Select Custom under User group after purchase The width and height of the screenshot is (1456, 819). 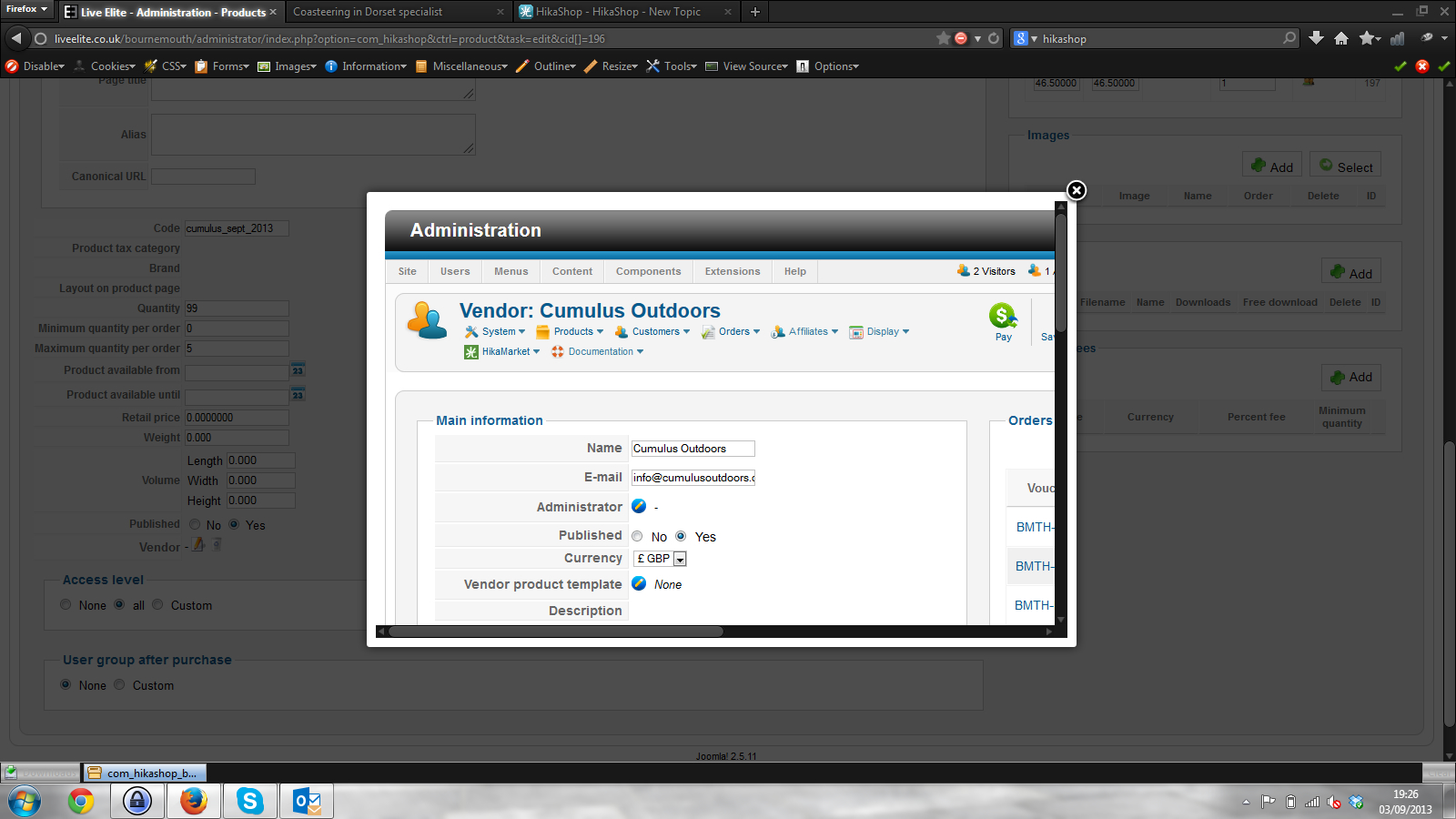click(x=119, y=684)
